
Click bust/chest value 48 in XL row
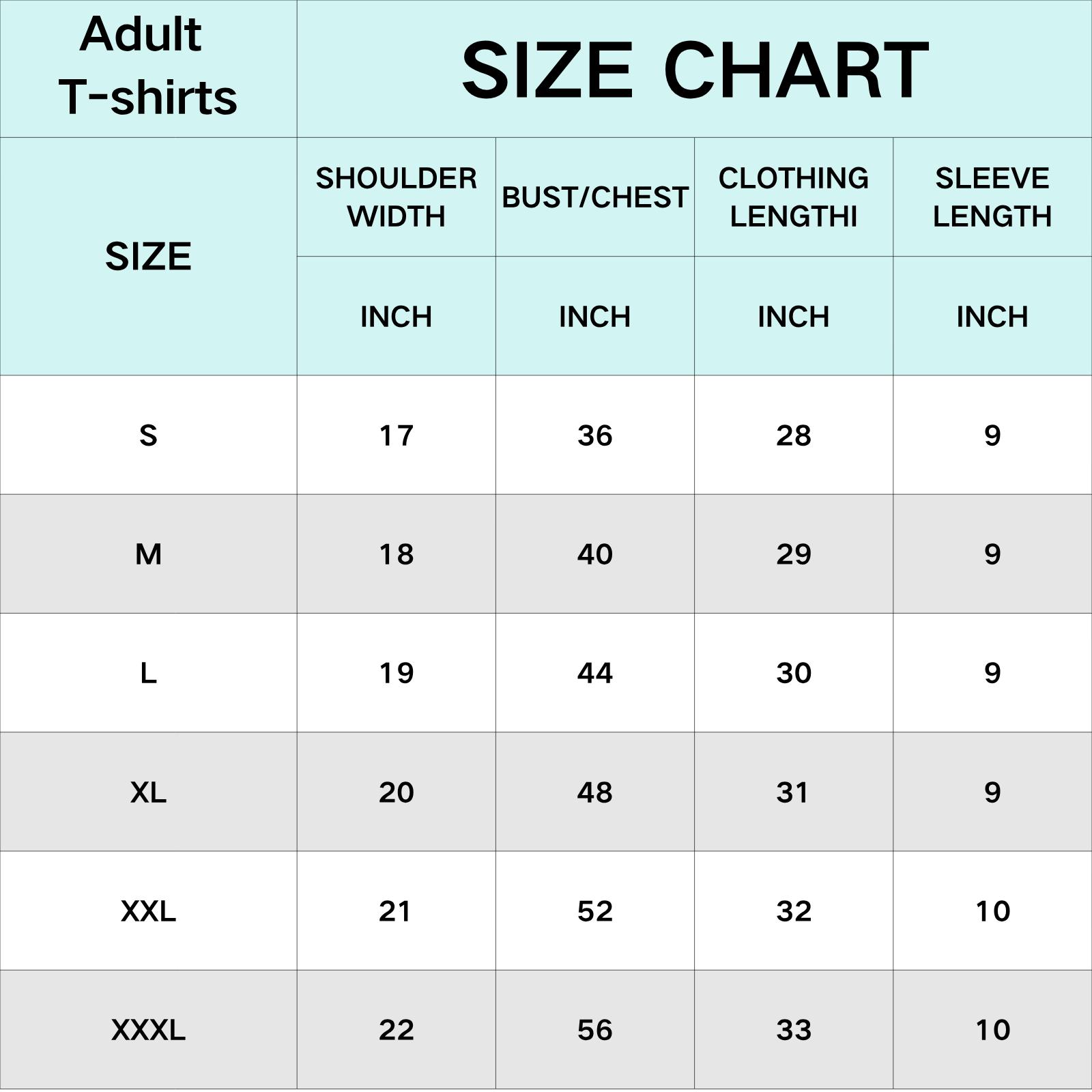pos(594,792)
